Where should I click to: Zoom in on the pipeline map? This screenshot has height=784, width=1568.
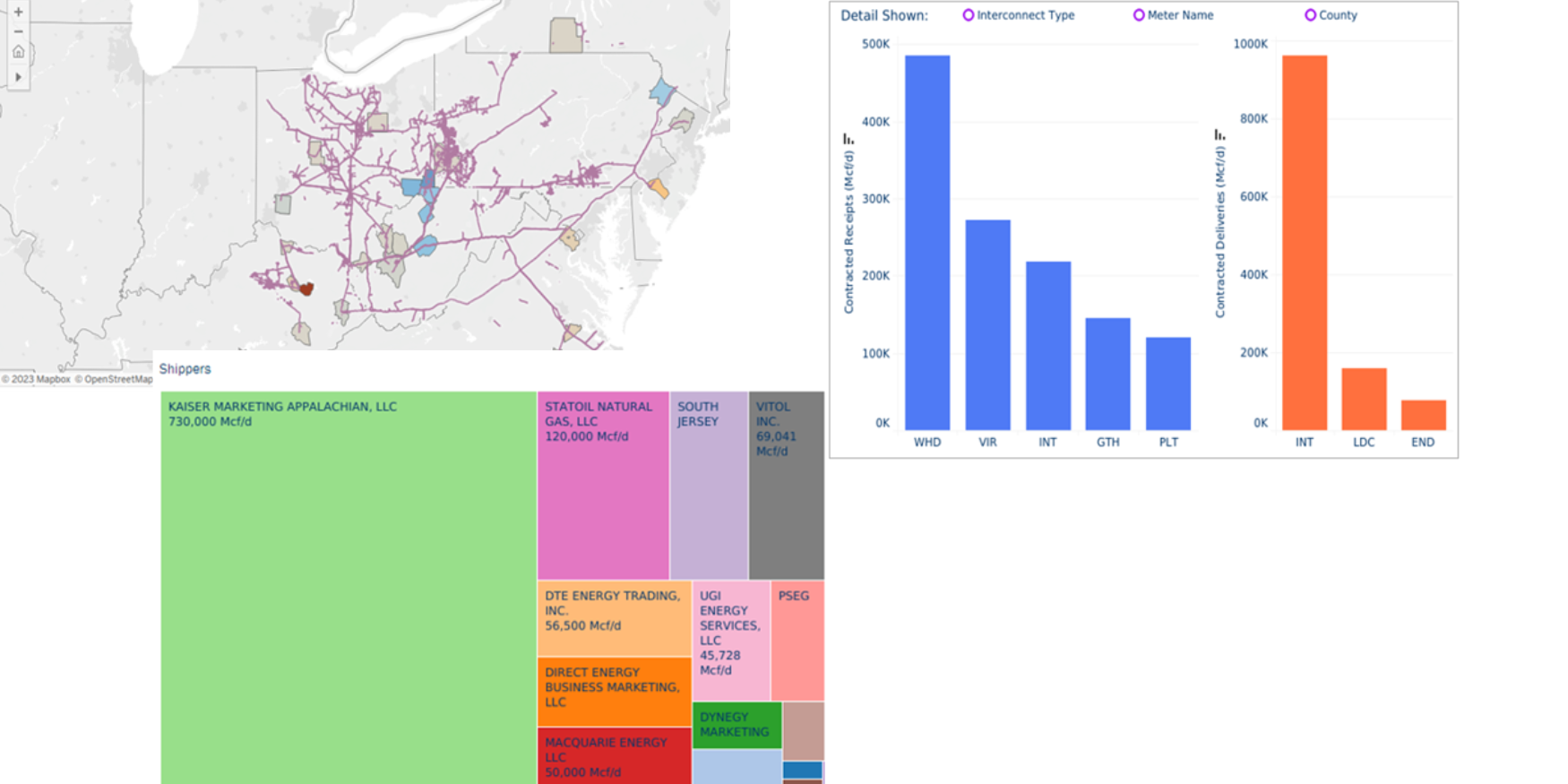click(18, 12)
